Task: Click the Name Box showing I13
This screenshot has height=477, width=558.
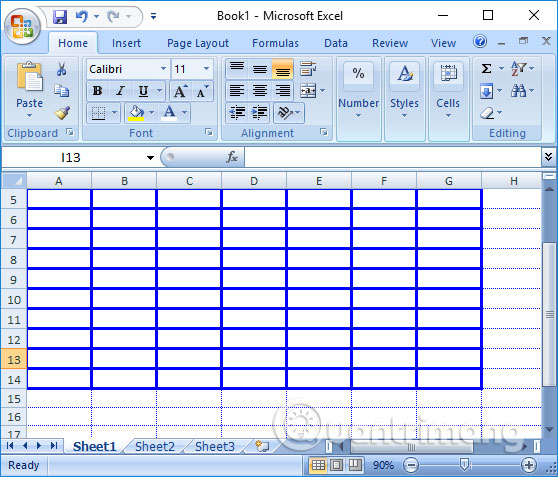Action: pos(71,157)
